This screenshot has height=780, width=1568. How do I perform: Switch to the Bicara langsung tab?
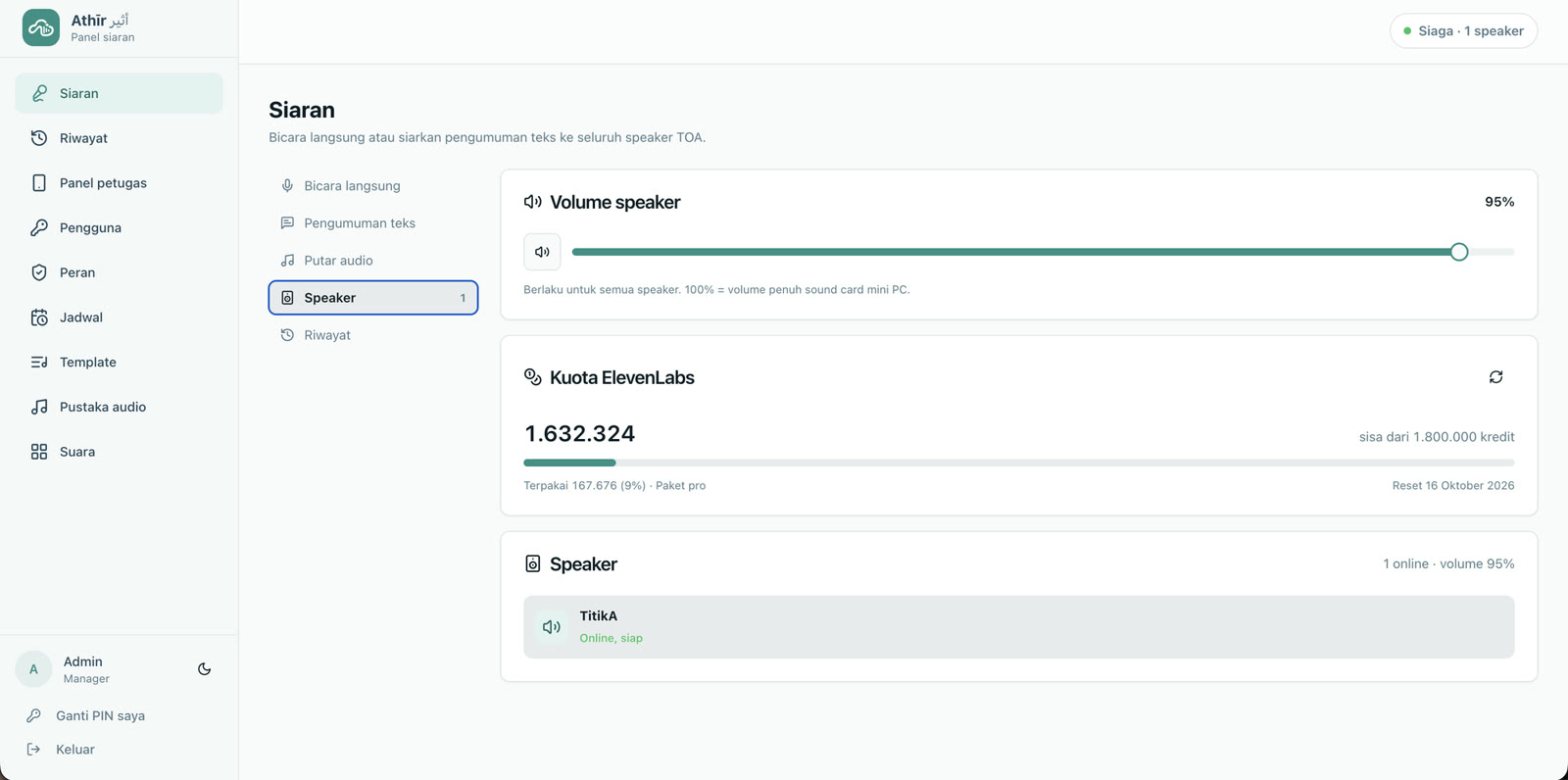pyautogui.click(x=373, y=186)
